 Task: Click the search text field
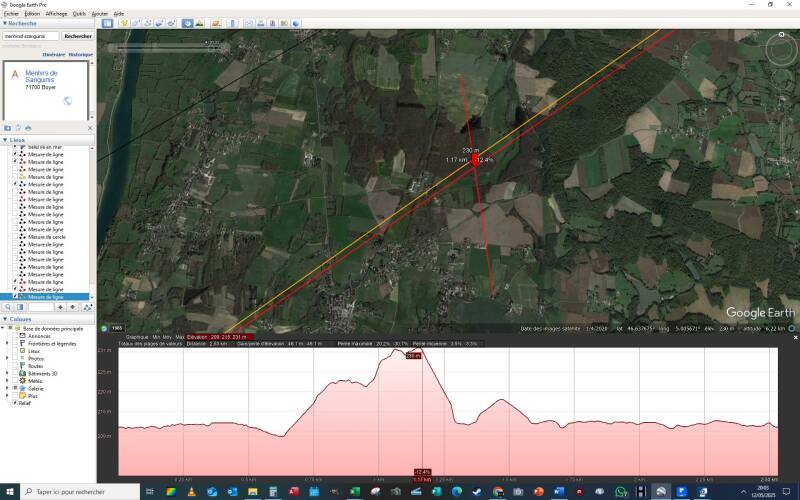click(31, 36)
